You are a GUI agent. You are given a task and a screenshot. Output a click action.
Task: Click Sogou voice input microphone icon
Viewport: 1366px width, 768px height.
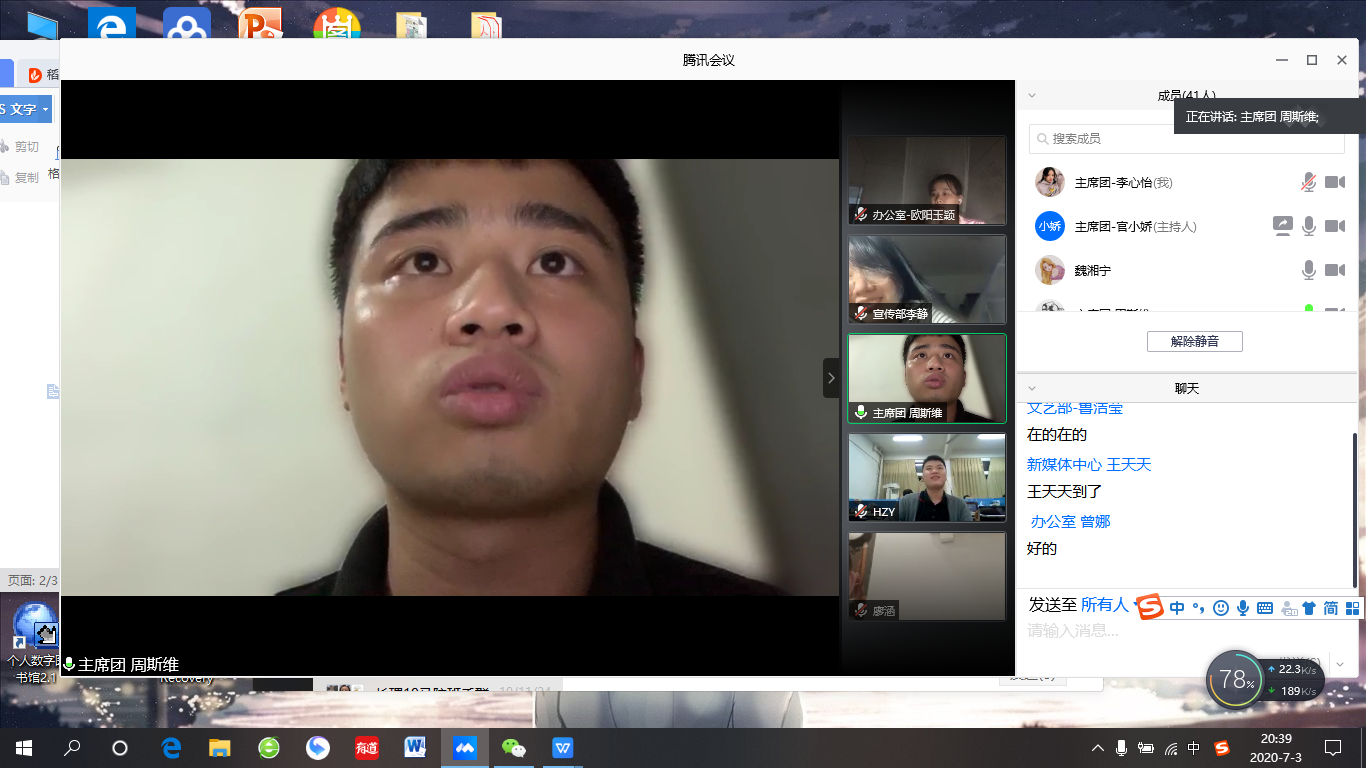[1242, 608]
